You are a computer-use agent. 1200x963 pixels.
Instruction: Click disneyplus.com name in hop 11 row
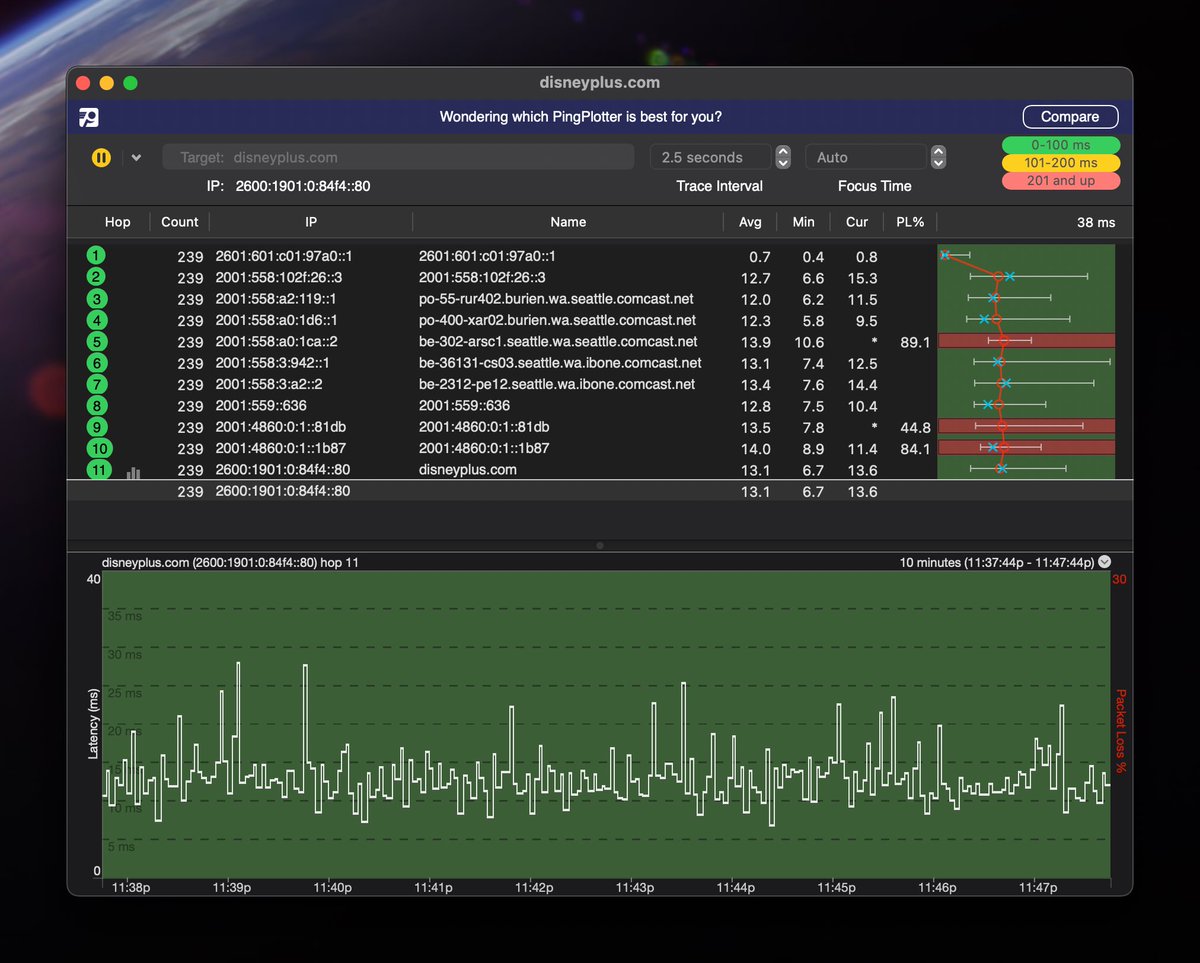click(467, 470)
